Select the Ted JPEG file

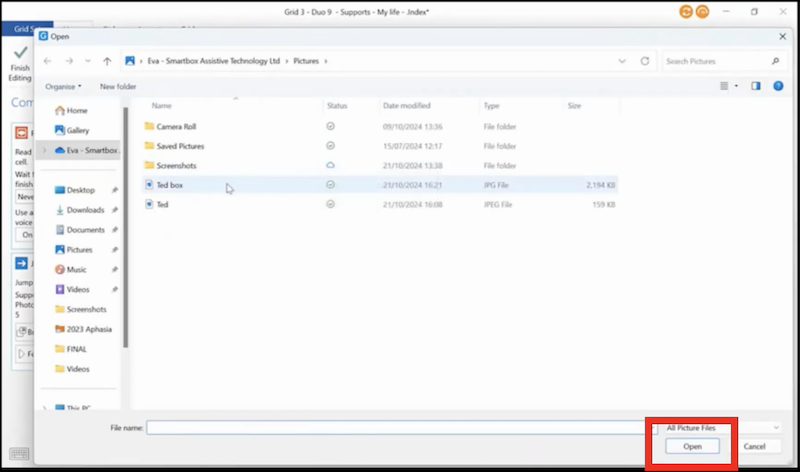click(x=162, y=204)
